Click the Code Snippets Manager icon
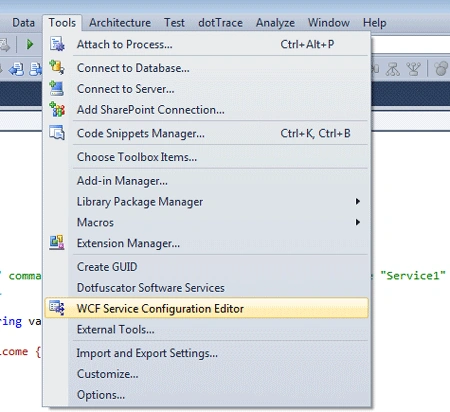Viewport: 450px width, 412px height. point(57,133)
